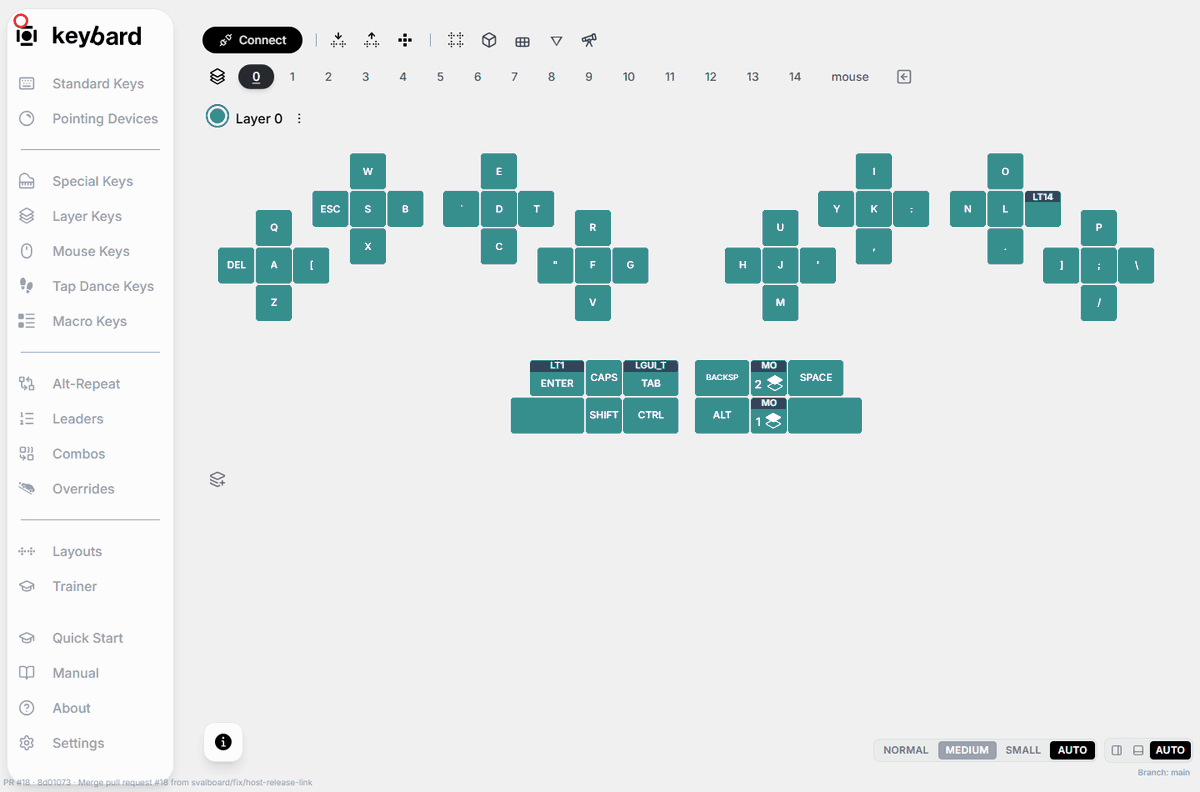Click the MO 2 layer key
The height and width of the screenshot is (792, 1200).
tap(769, 378)
